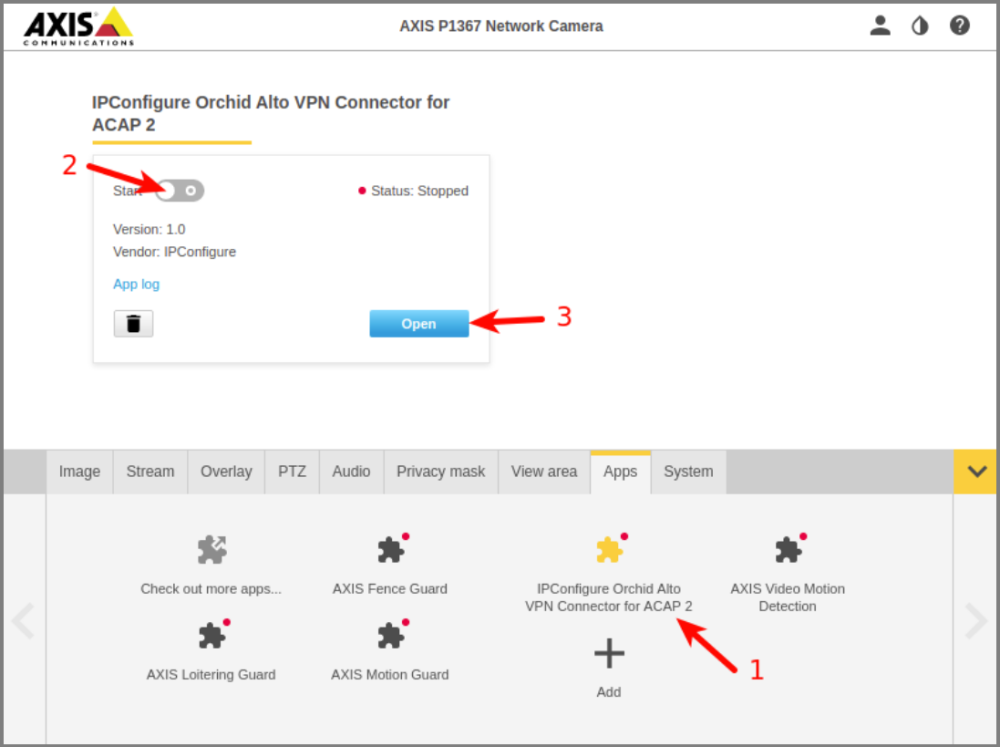Select the AXIS Loitering Guard app icon
1000x747 pixels.
coord(212,635)
